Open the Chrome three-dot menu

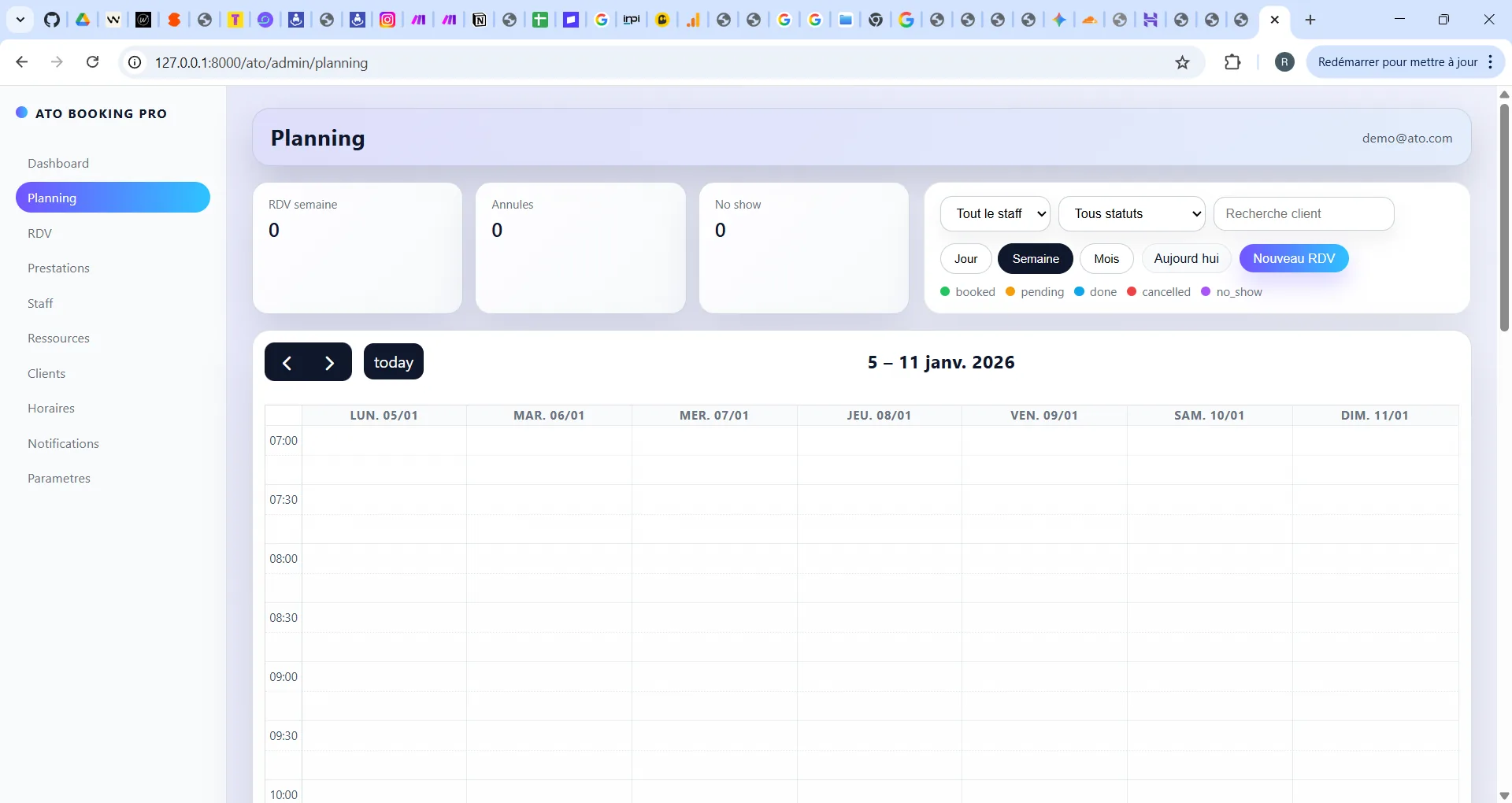tap(1491, 62)
